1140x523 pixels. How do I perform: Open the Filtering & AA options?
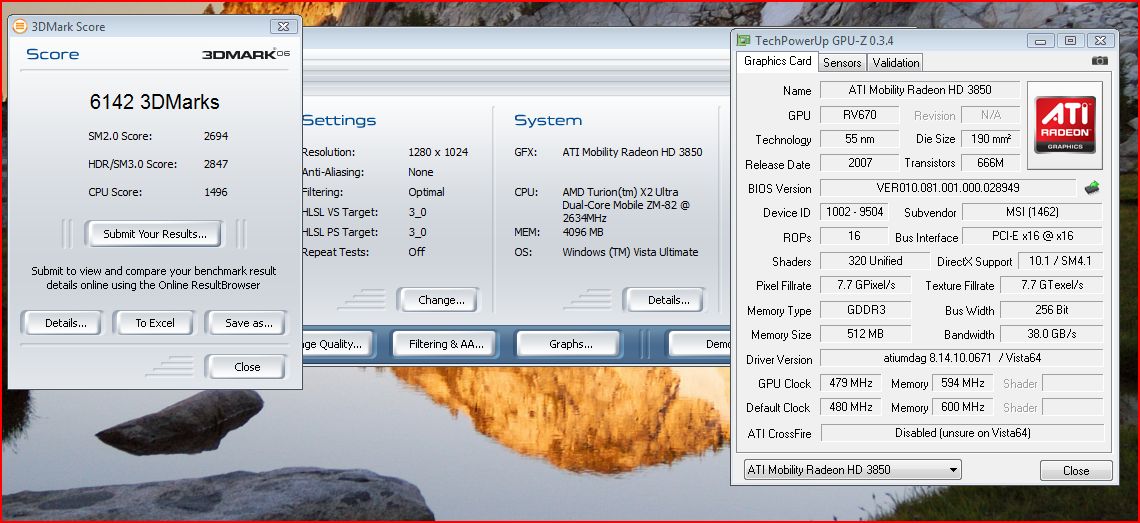(446, 344)
